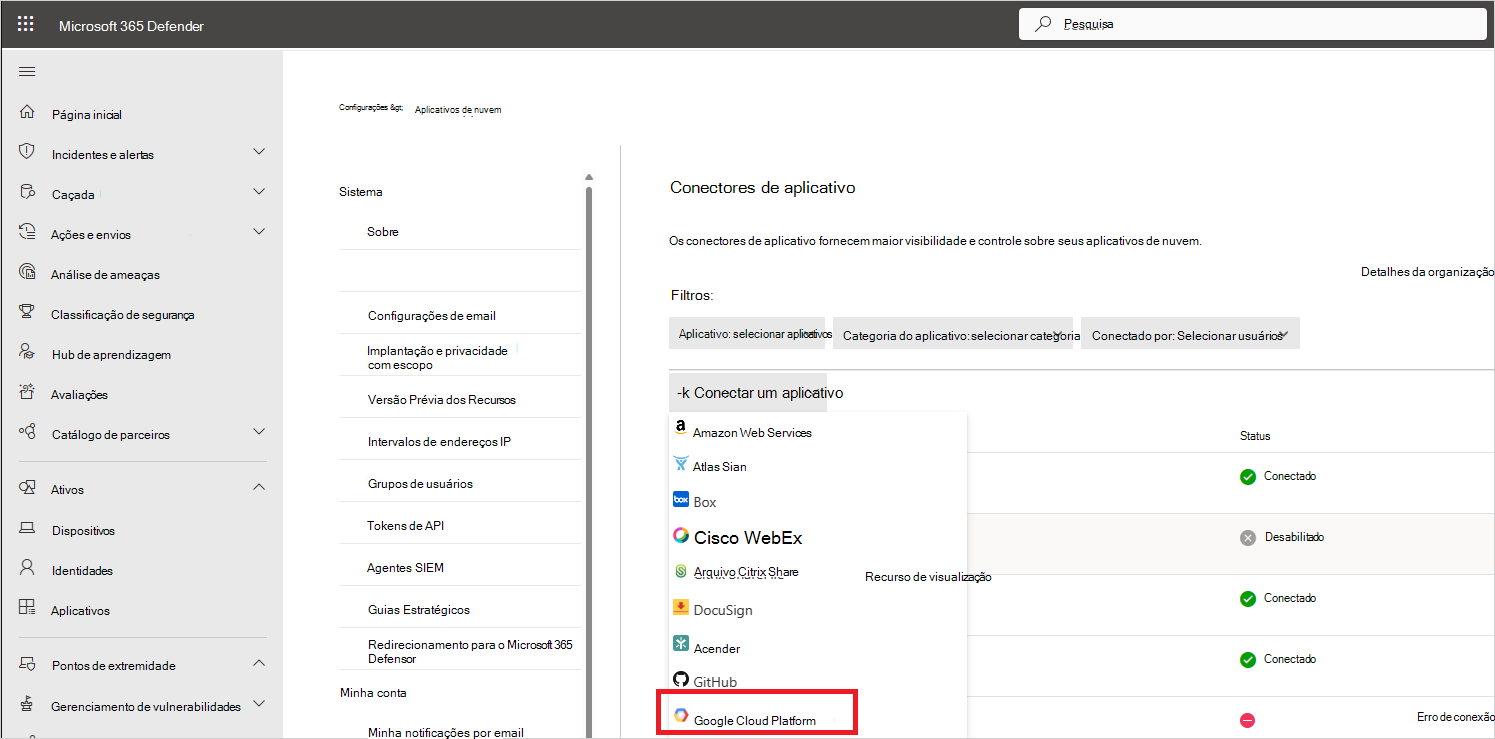Click Aplicativos de nuvem breadcrumb

tap(458, 109)
